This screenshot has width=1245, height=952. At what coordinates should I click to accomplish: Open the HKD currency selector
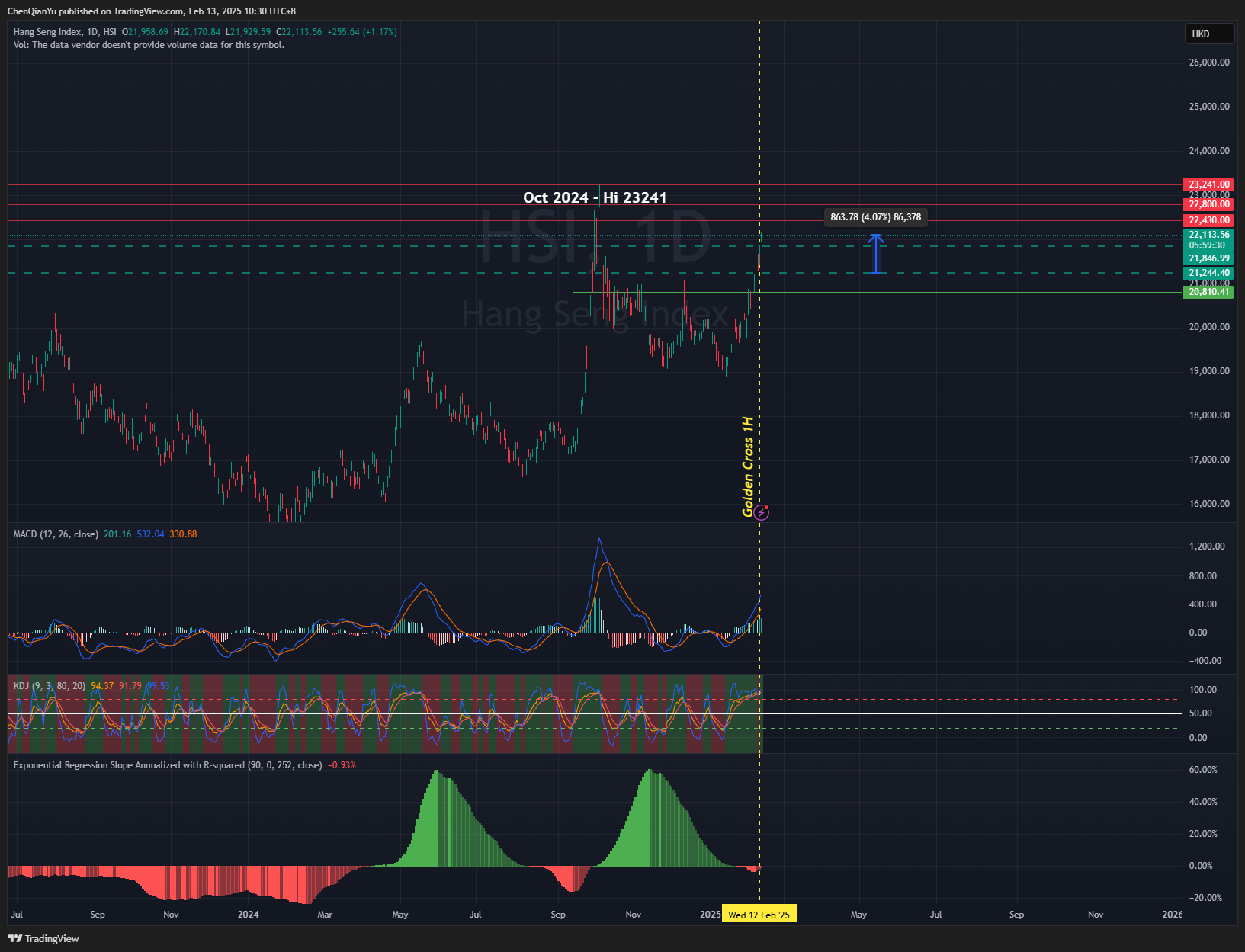click(x=1209, y=34)
